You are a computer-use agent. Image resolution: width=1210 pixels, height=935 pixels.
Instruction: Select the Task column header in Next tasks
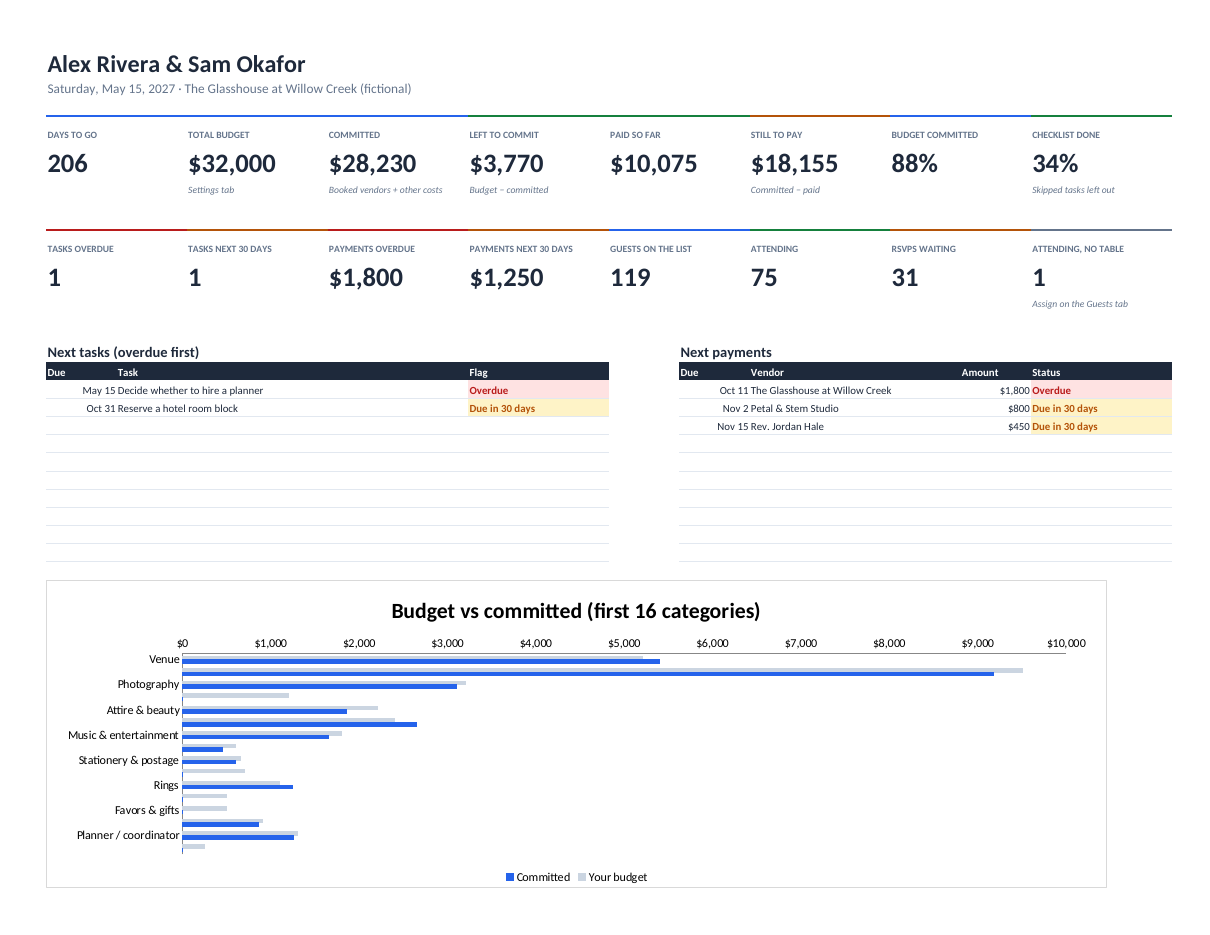tap(128, 372)
